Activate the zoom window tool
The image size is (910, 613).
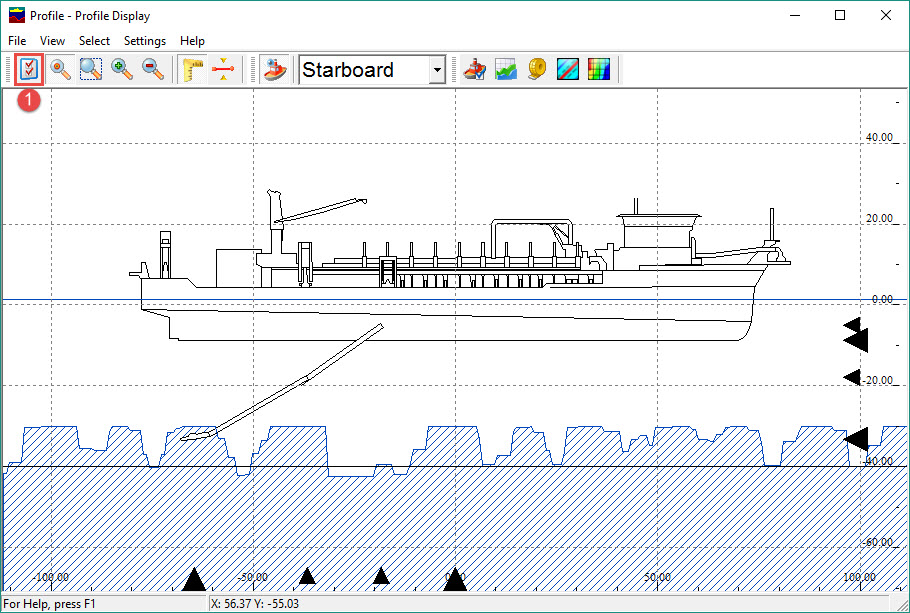click(x=91, y=70)
